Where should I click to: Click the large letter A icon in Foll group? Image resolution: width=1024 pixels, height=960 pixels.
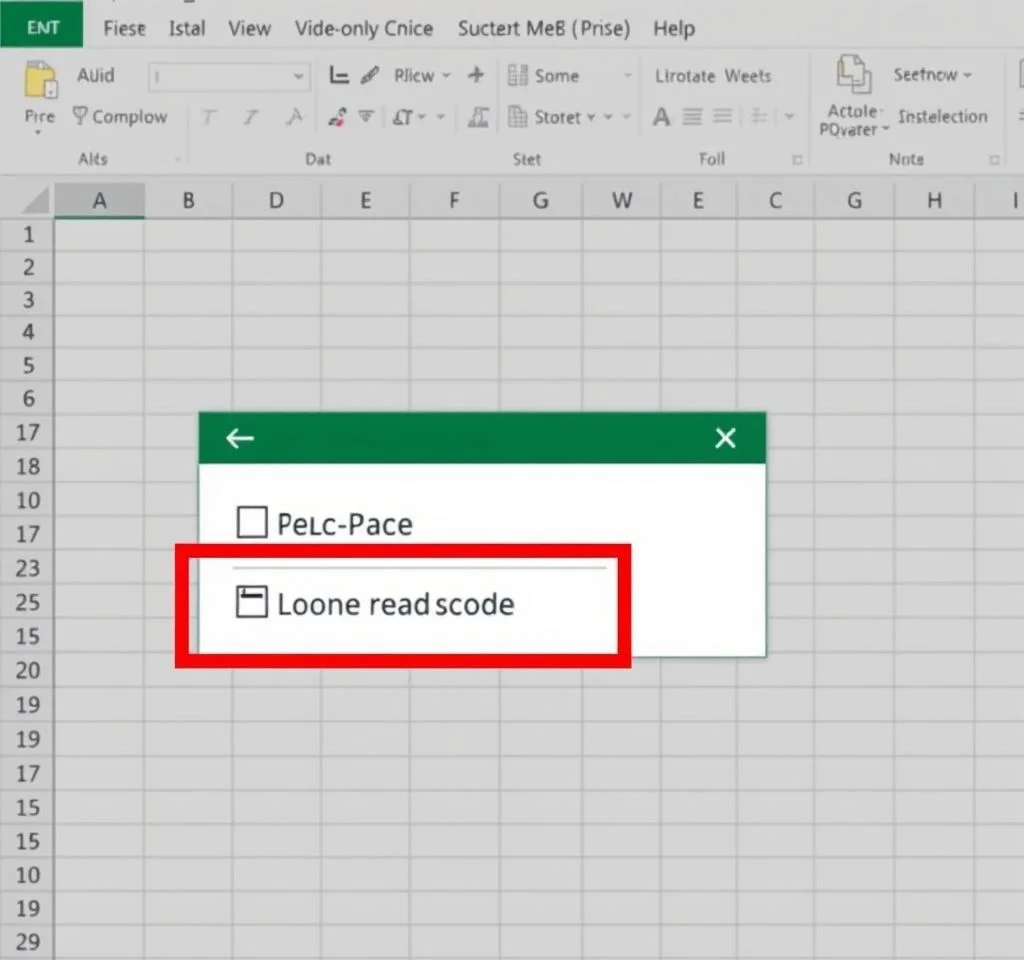click(661, 117)
